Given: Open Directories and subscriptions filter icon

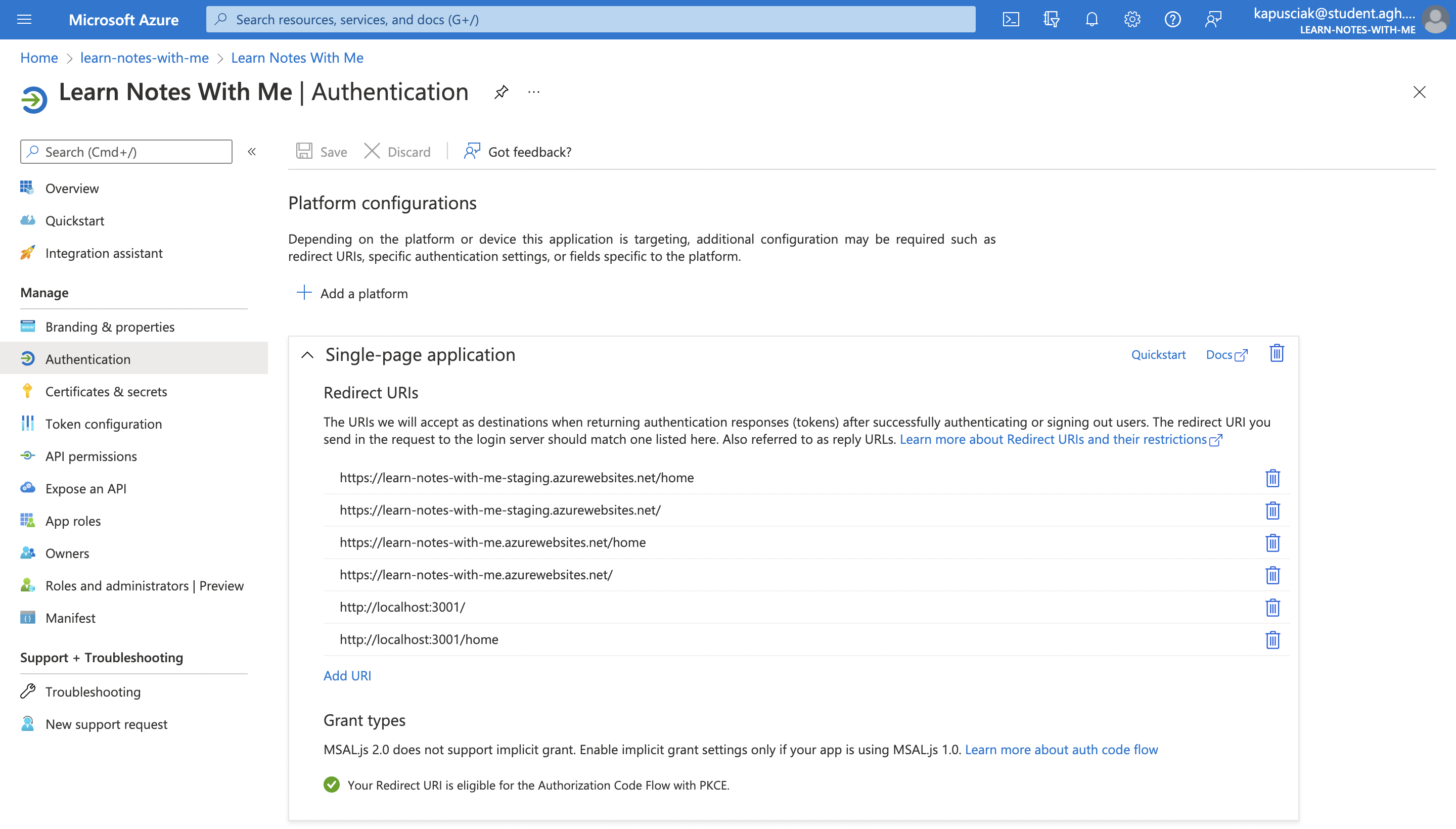Looking at the screenshot, I should pos(1051,19).
